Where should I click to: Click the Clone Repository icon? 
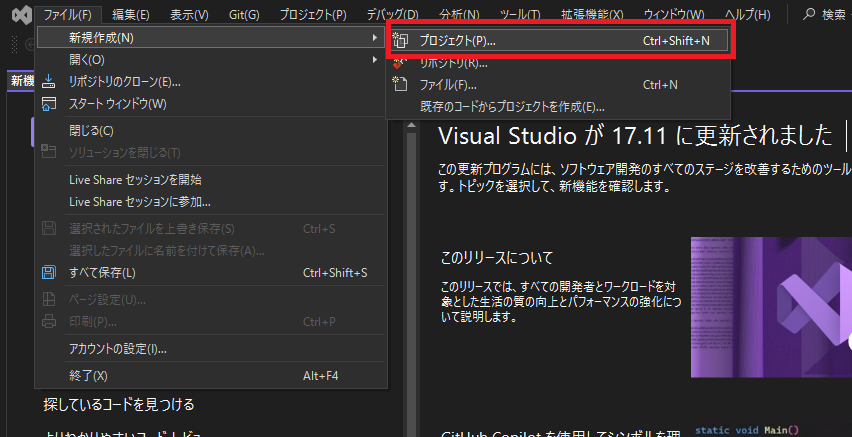coord(49,81)
